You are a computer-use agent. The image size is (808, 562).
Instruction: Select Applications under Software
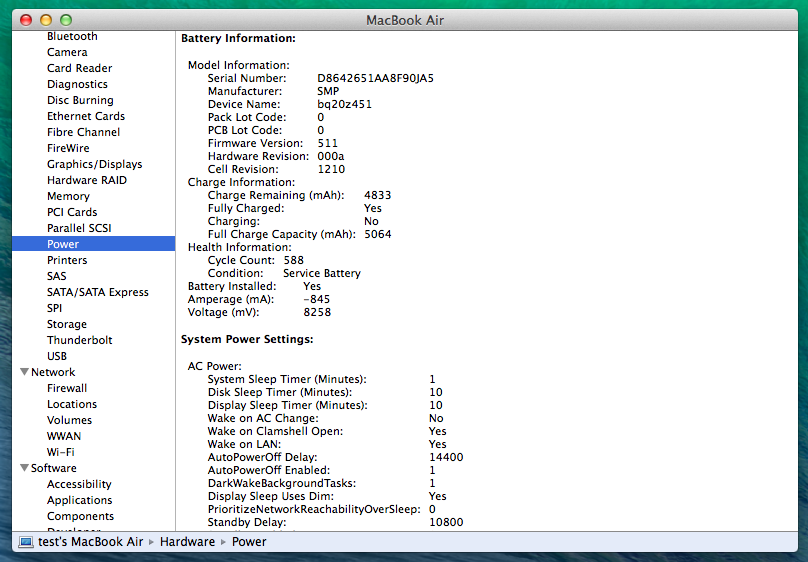pos(79,500)
